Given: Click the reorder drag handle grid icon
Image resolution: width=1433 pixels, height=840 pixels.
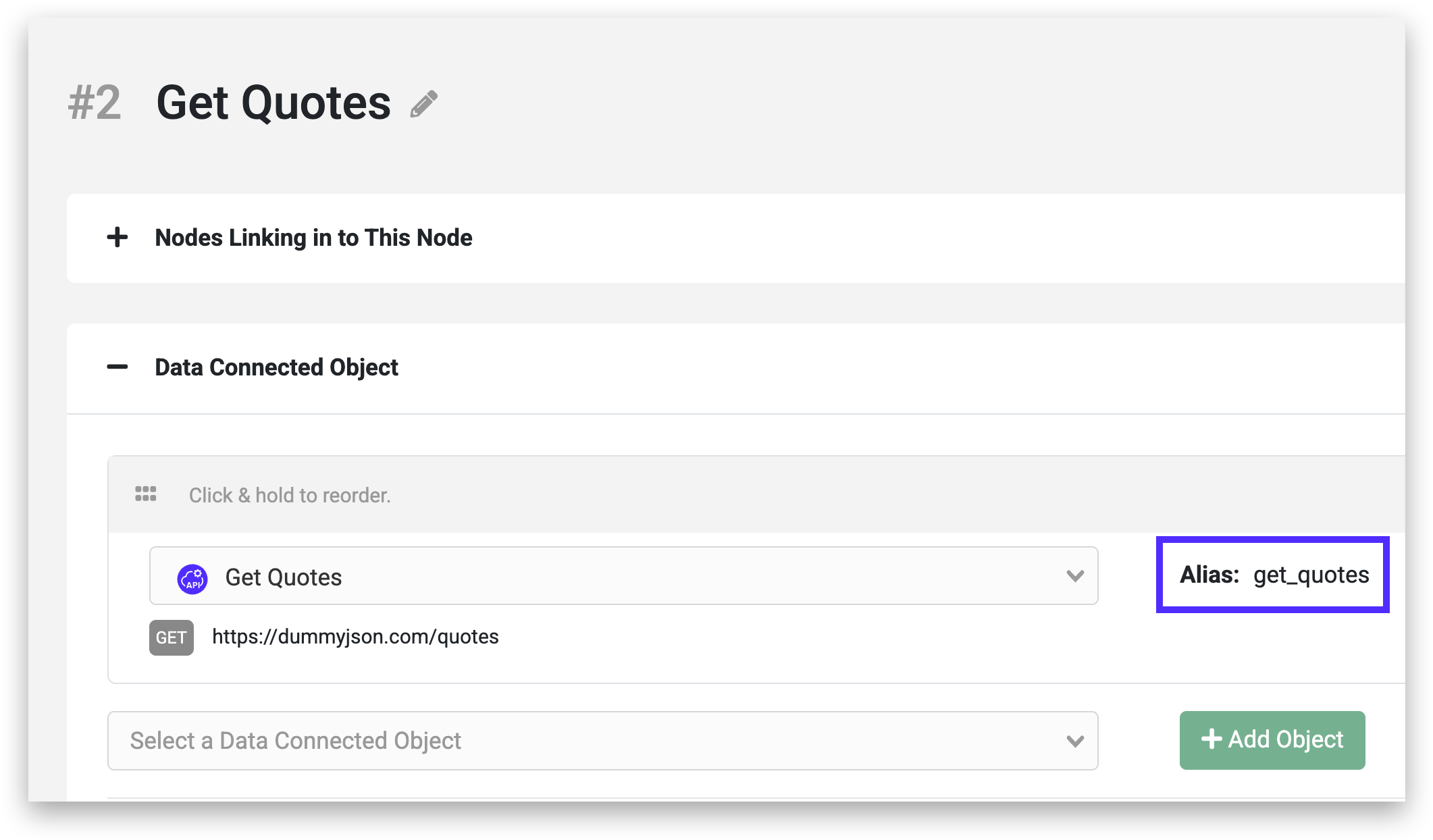Looking at the screenshot, I should pyautogui.click(x=146, y=494).
